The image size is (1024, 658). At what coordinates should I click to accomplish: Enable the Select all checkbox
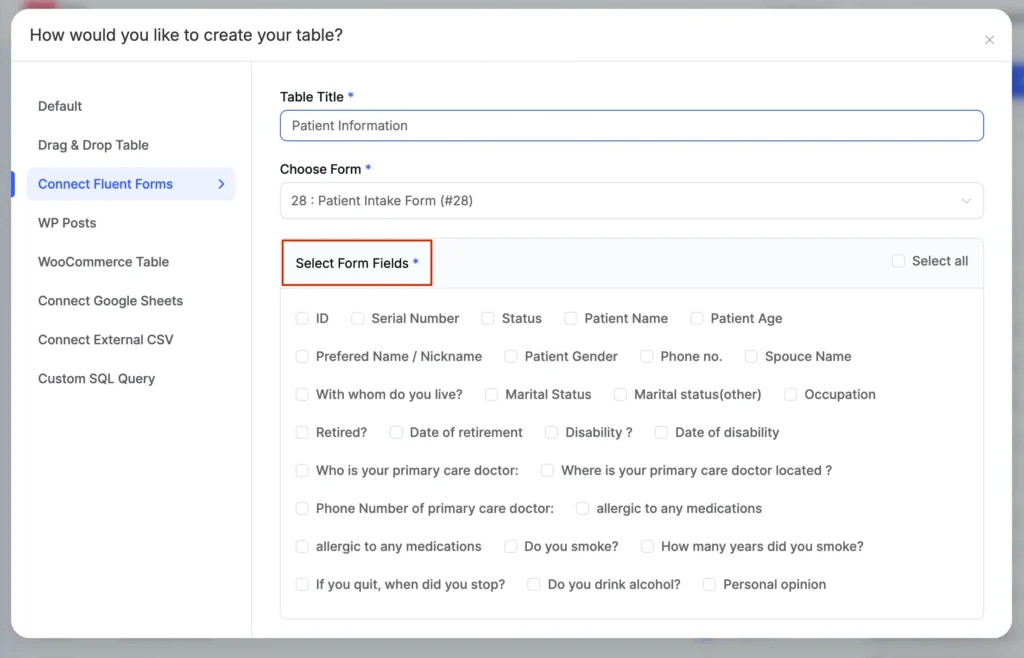pos(898,261)
